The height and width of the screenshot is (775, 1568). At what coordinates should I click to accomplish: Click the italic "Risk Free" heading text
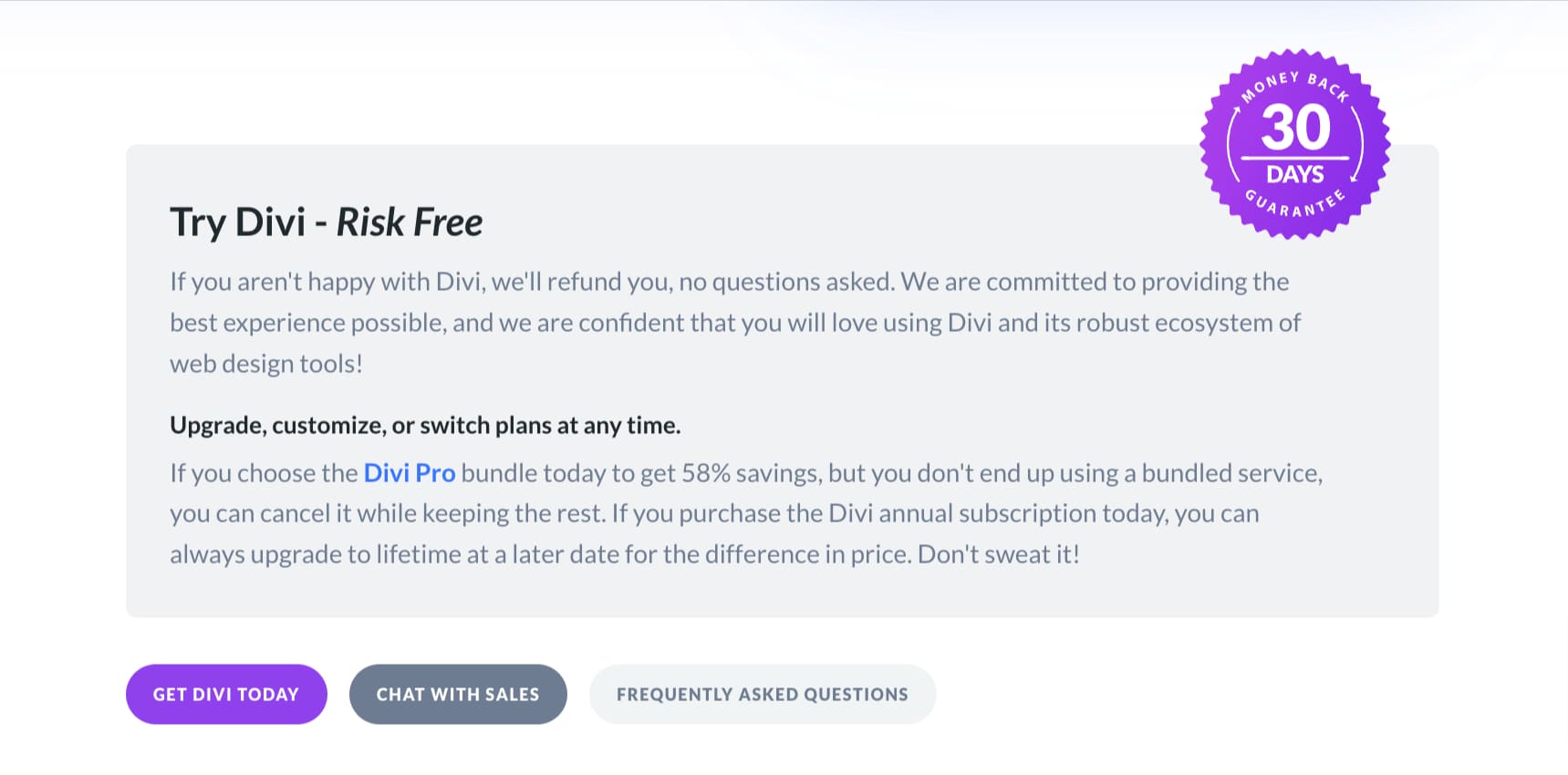point(410,222)
